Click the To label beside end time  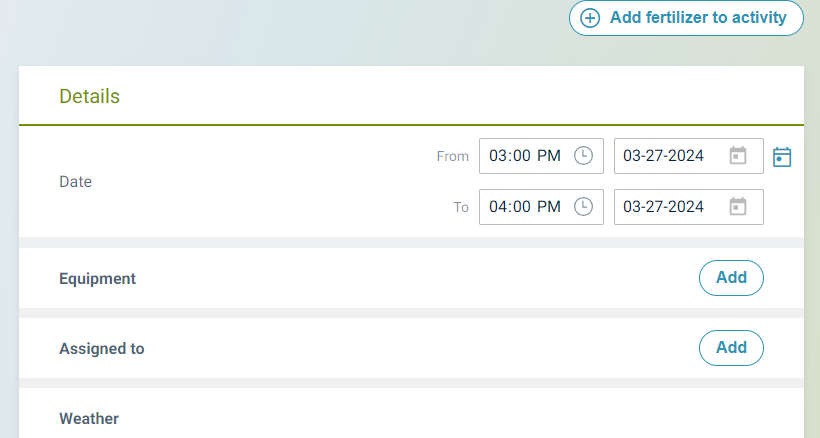(461, 208)
